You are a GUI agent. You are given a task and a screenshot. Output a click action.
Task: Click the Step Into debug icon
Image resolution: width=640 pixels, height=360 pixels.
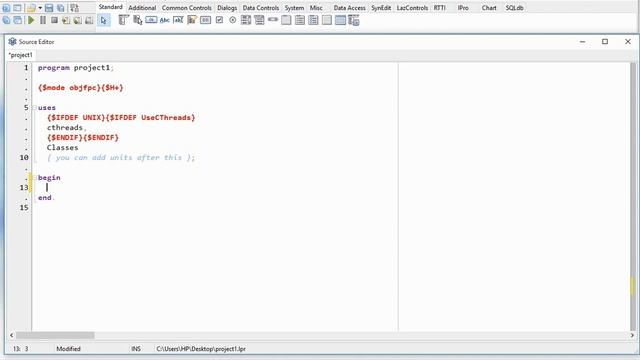coord(66,20)
